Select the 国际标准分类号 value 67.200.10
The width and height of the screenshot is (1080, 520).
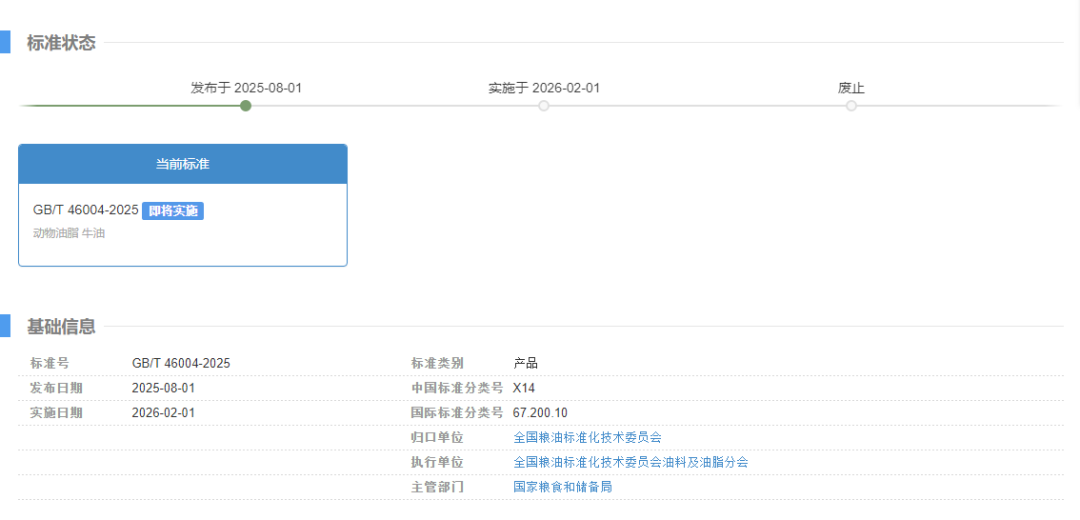tap(541, 413)
